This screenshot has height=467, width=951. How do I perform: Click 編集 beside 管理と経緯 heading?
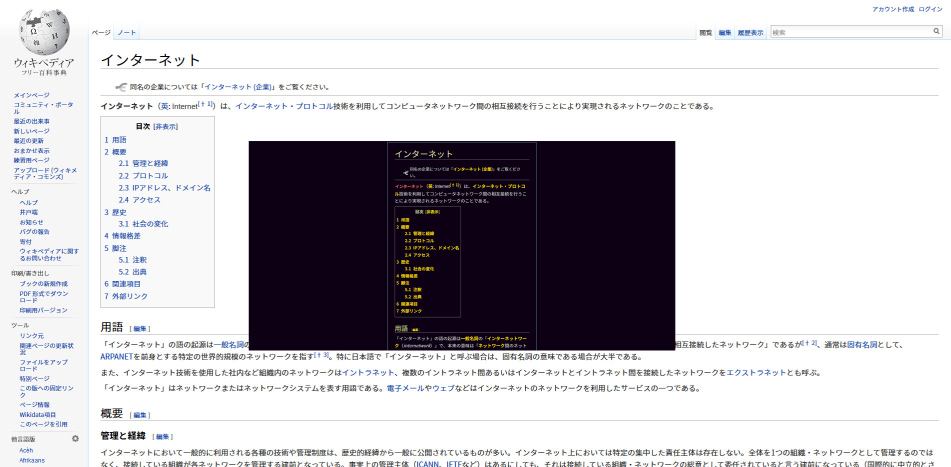tap(163, 437)
